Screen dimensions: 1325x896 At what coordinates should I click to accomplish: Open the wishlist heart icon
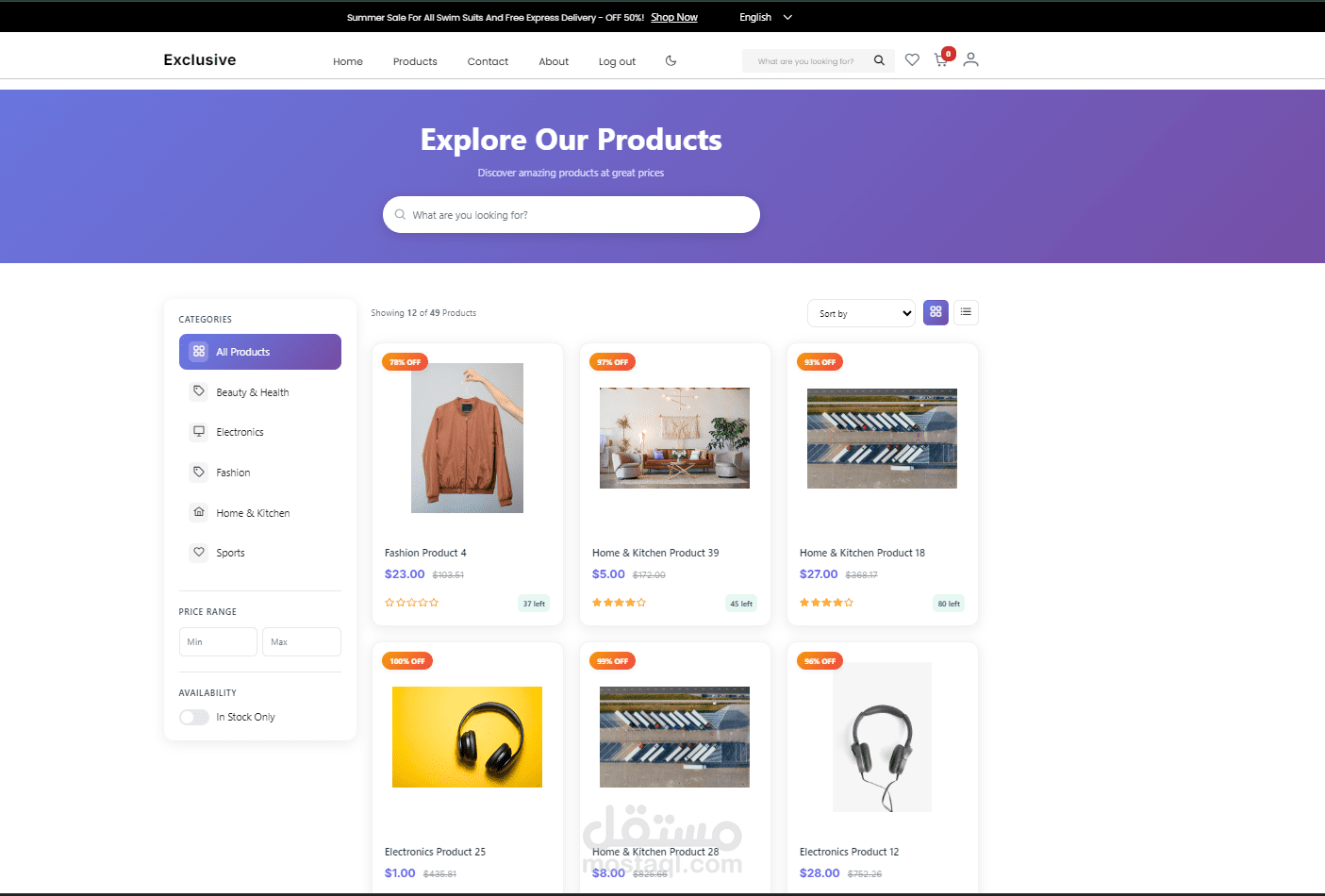tap(912, 59)
